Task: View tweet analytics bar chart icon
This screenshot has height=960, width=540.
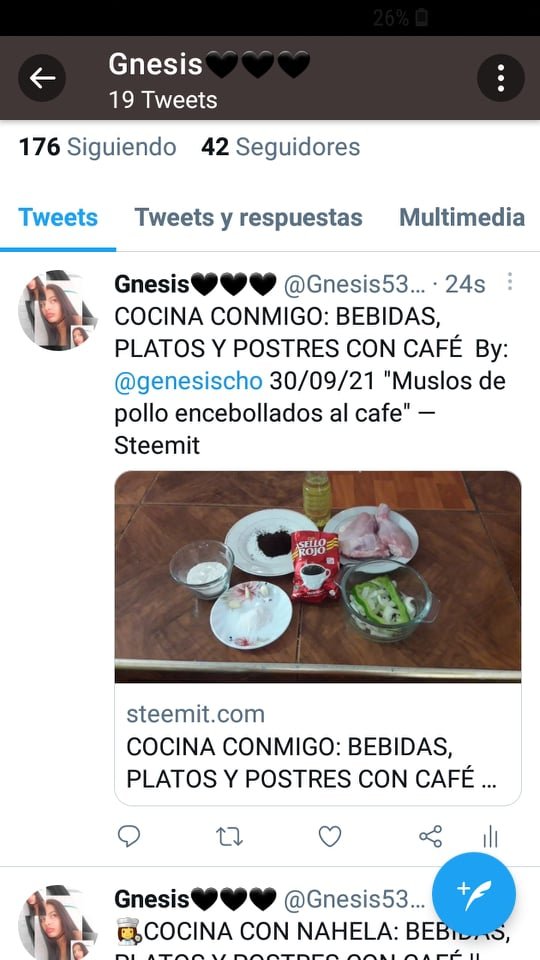Action: [x=490, y=836]
